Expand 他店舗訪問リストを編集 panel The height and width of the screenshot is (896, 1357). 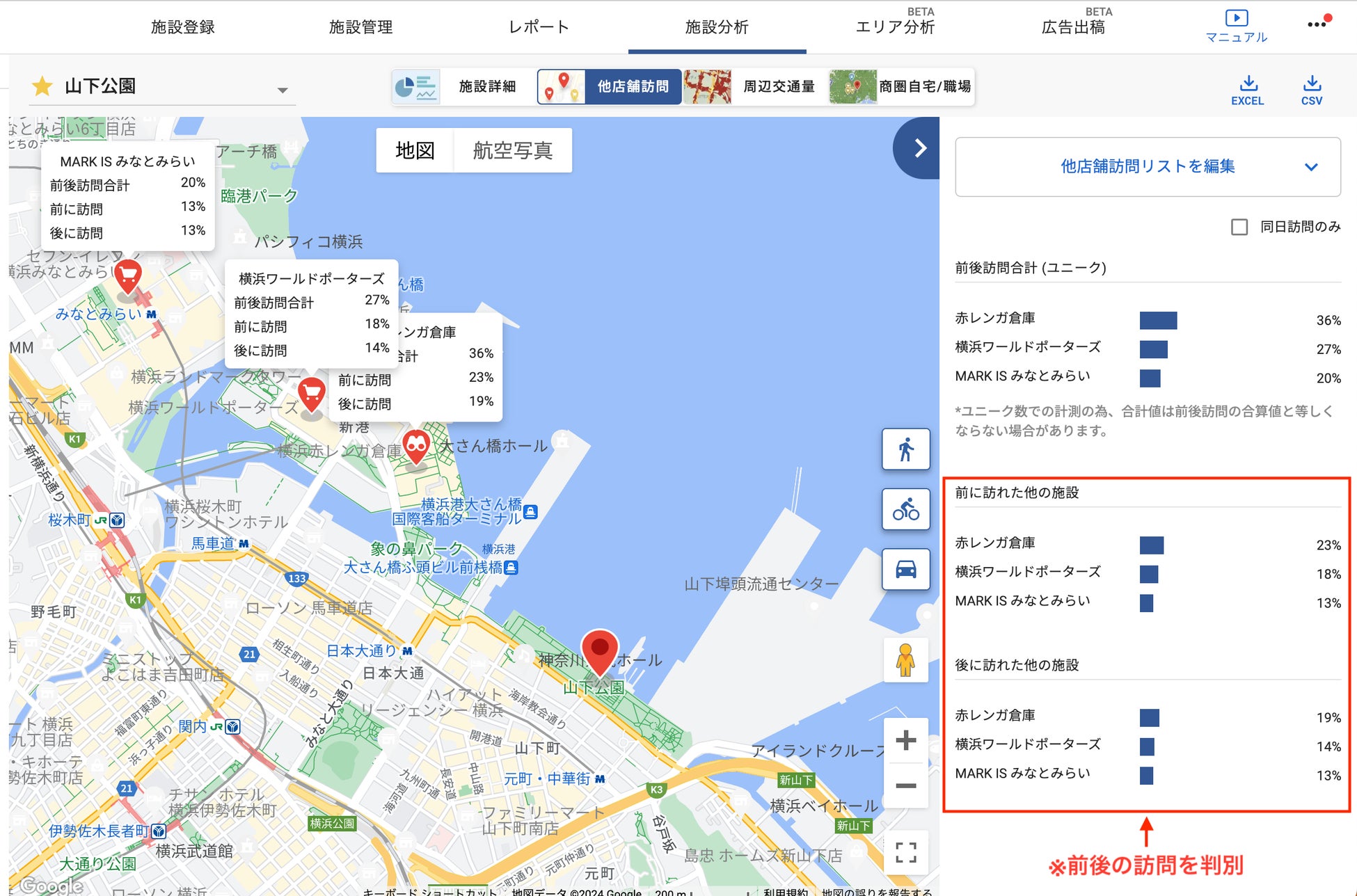[1148, 167]
